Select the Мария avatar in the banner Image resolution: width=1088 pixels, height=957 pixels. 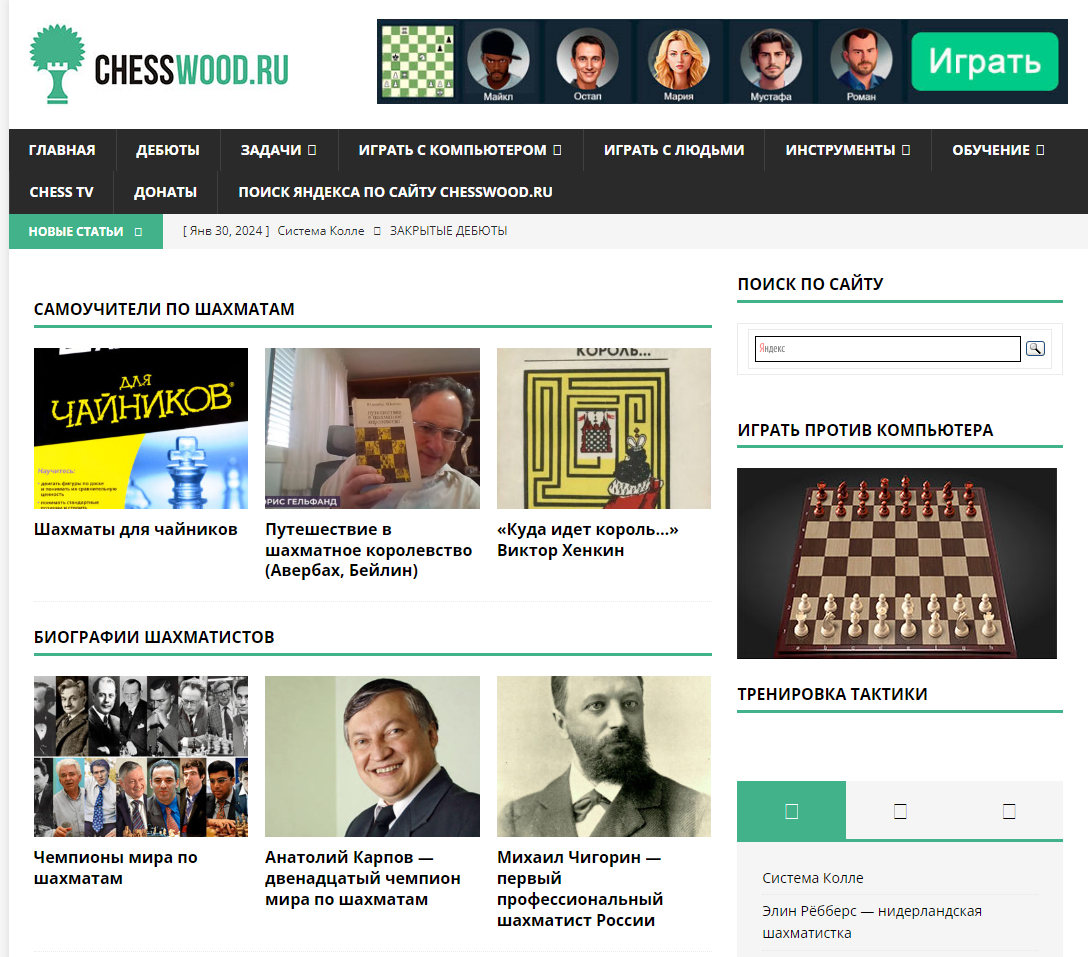(679, 64)
